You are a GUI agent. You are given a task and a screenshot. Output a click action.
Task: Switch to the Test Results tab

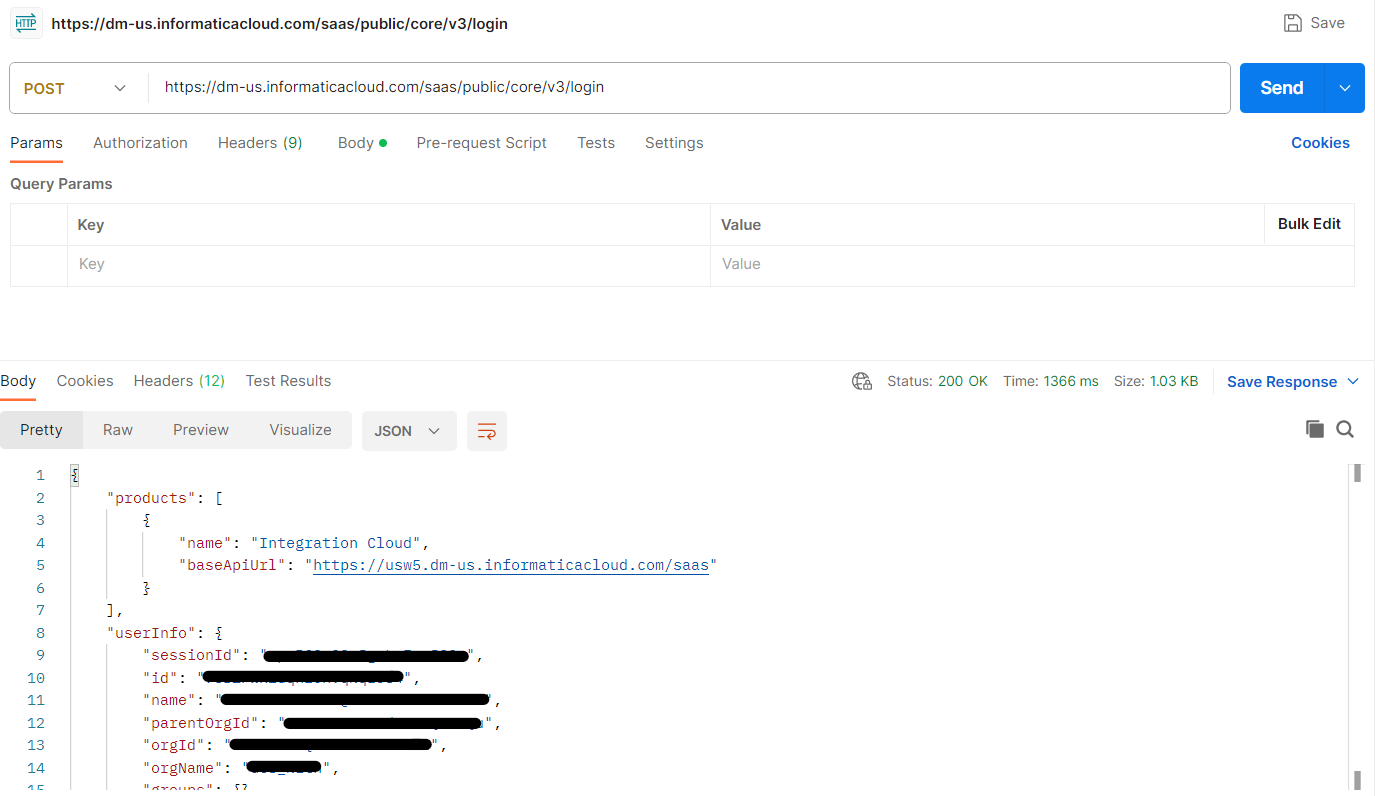[288, 381]
